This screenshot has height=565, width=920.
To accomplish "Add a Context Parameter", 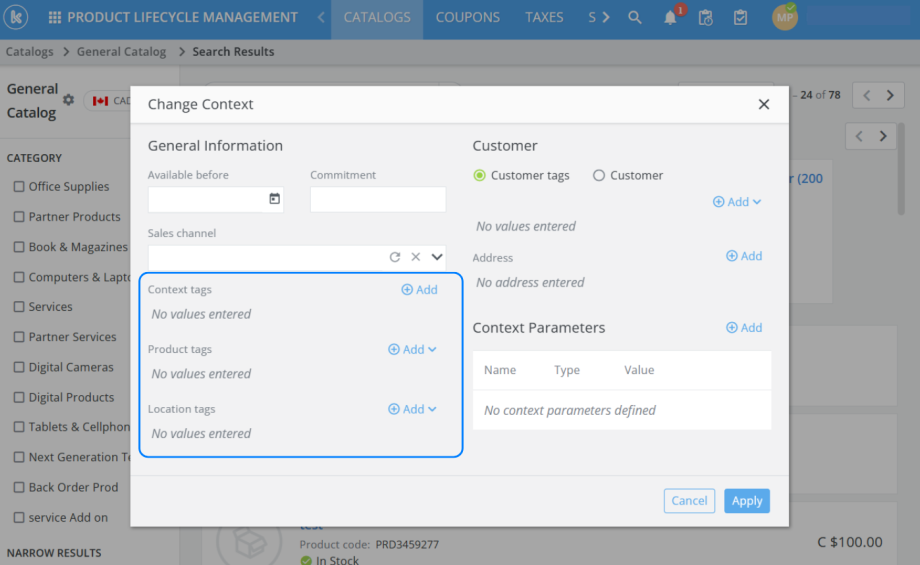I will click(x=744, y=328).
